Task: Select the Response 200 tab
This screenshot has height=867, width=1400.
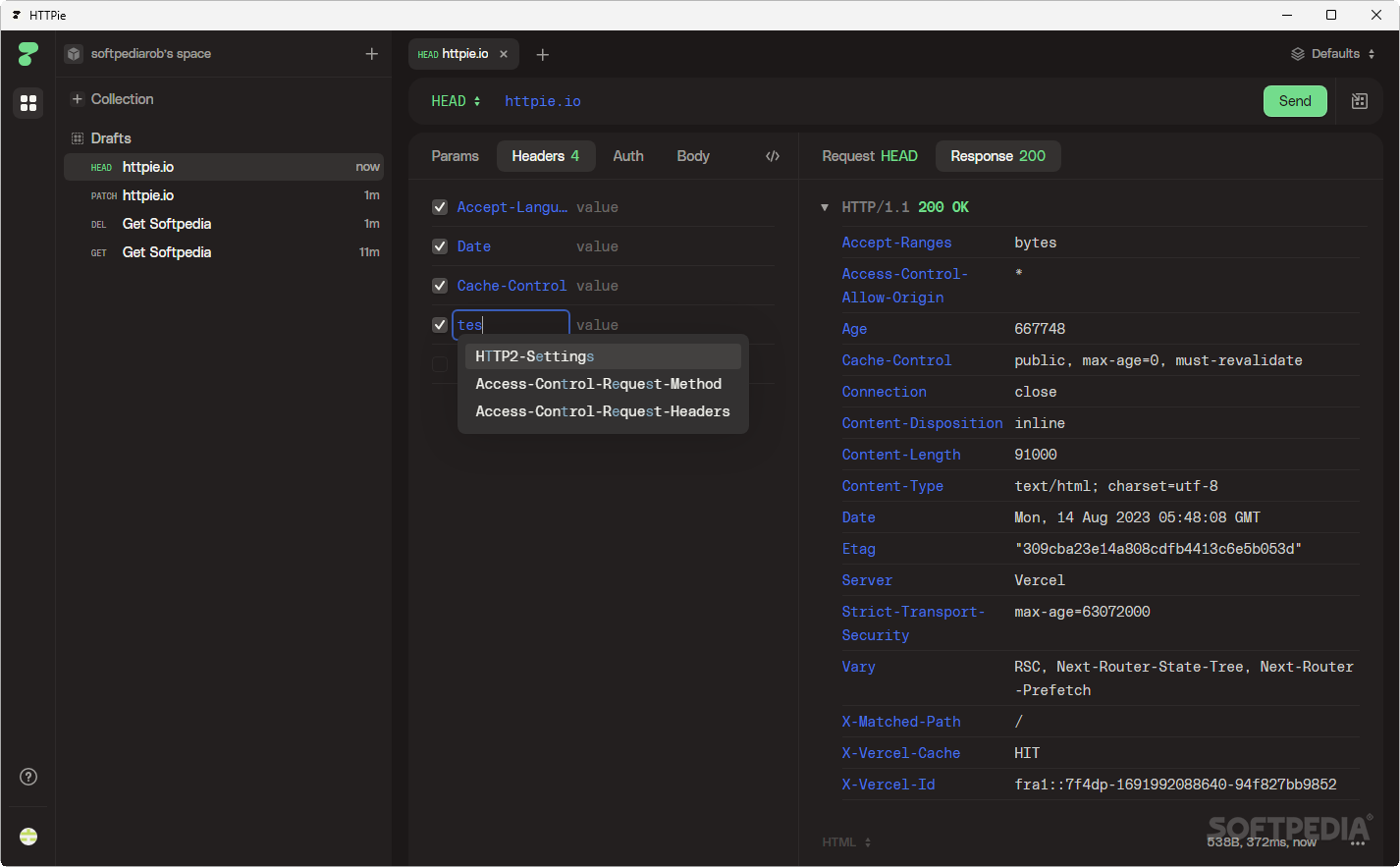Action: coord(998,156)
